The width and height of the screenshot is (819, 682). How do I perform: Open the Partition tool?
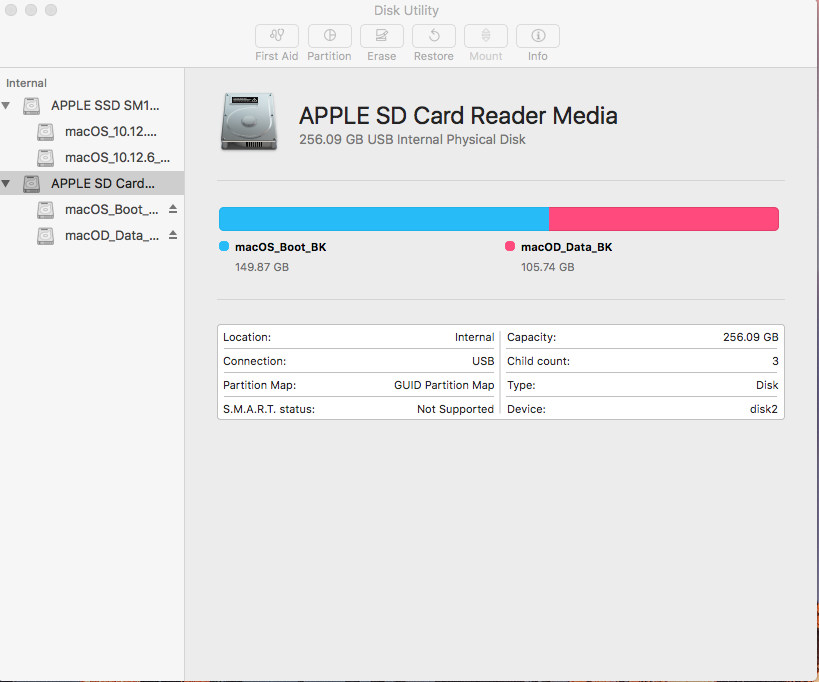click(x=330, y=36)
